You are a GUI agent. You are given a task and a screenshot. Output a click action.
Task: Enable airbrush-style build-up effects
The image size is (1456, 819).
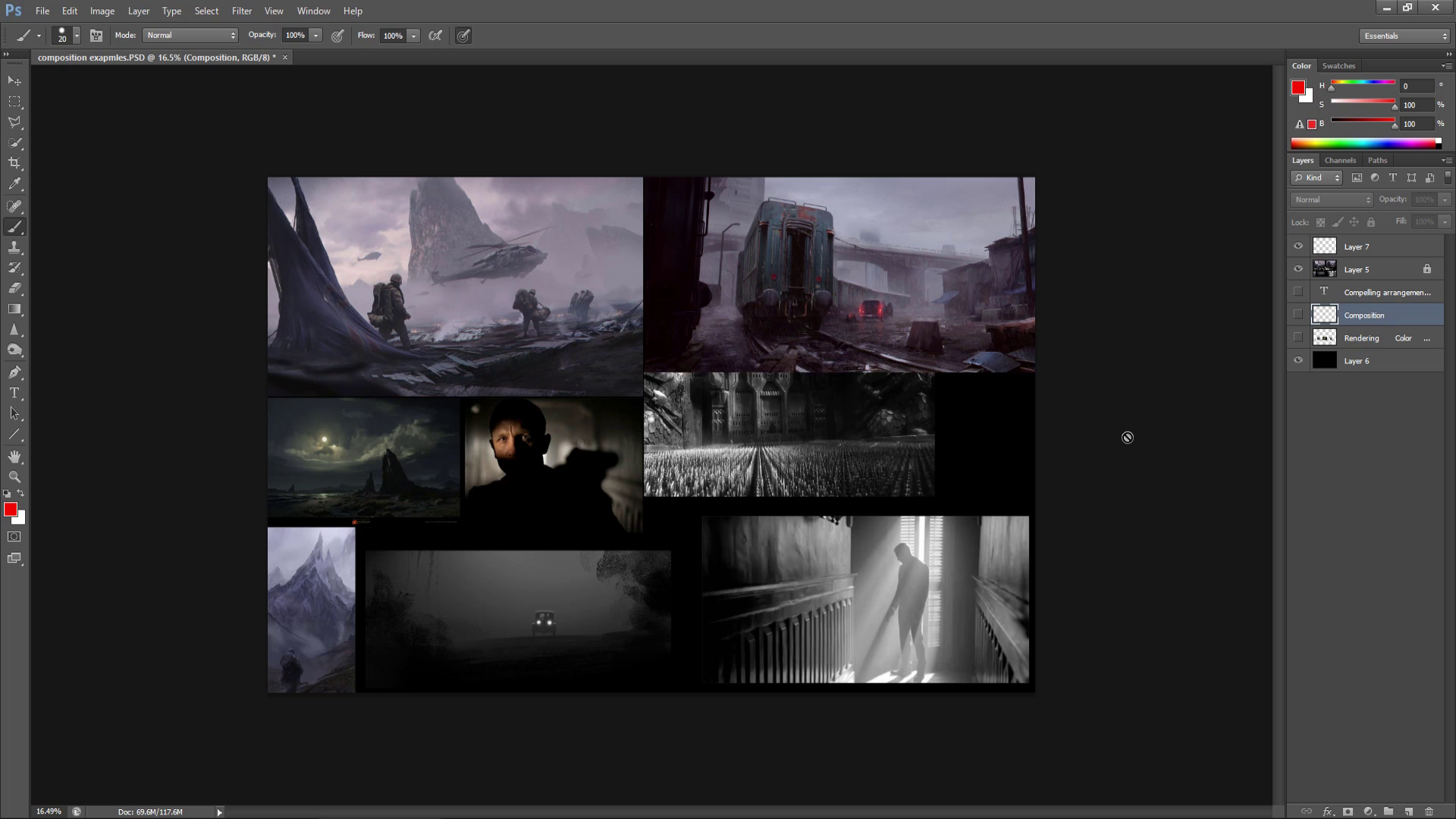(x=435, y=36)
